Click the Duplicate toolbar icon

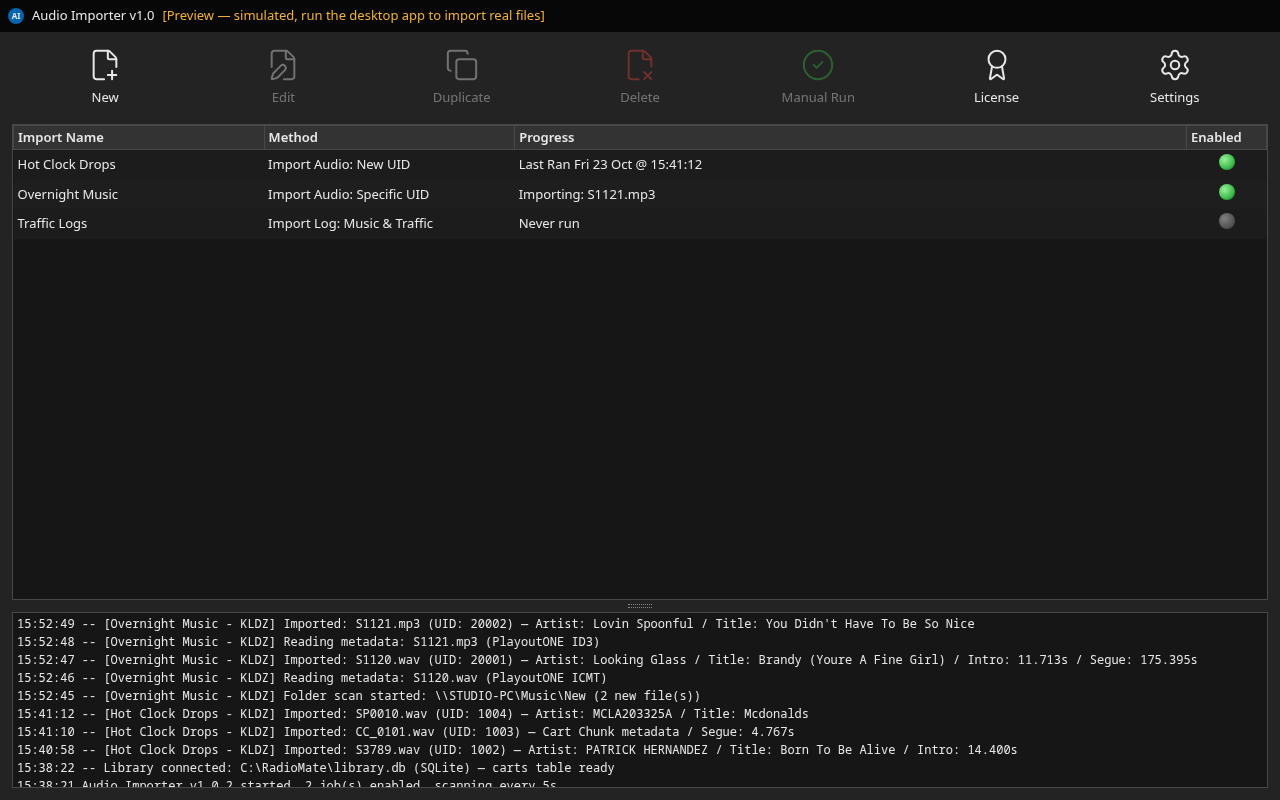pos(461,65)
